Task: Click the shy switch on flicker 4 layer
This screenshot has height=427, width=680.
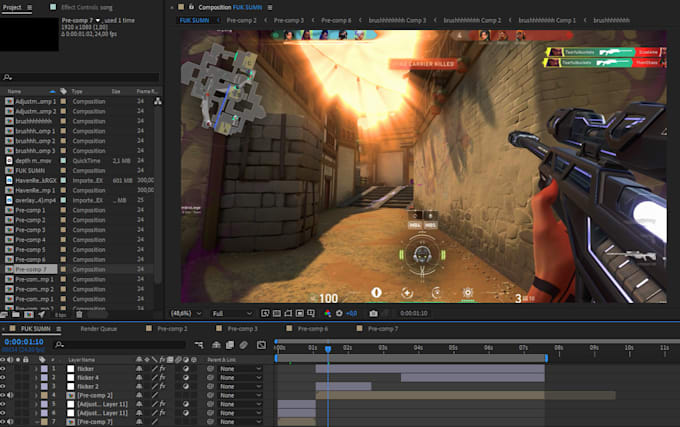Action: 139,378
